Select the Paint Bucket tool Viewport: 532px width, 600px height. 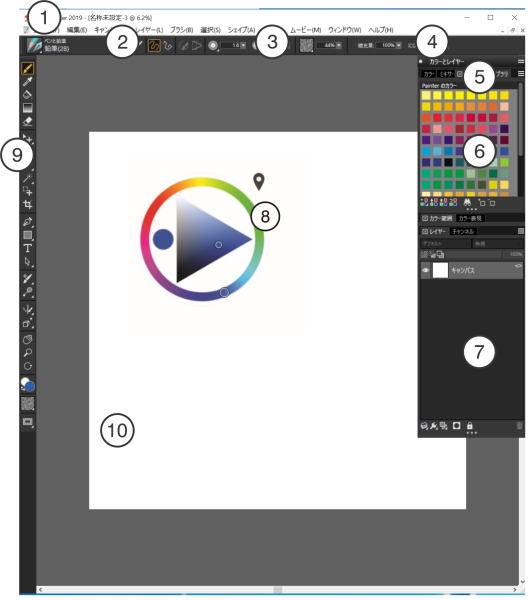28,95
